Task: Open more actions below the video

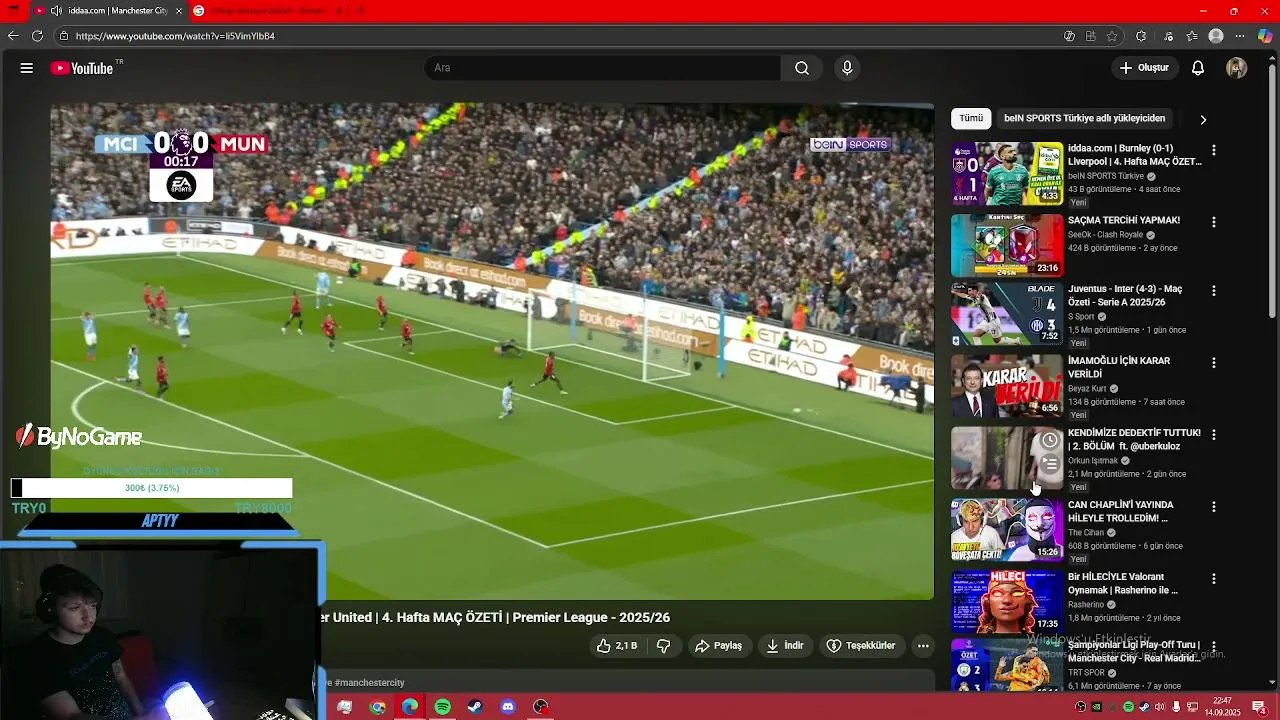Action: coord(923,646)
